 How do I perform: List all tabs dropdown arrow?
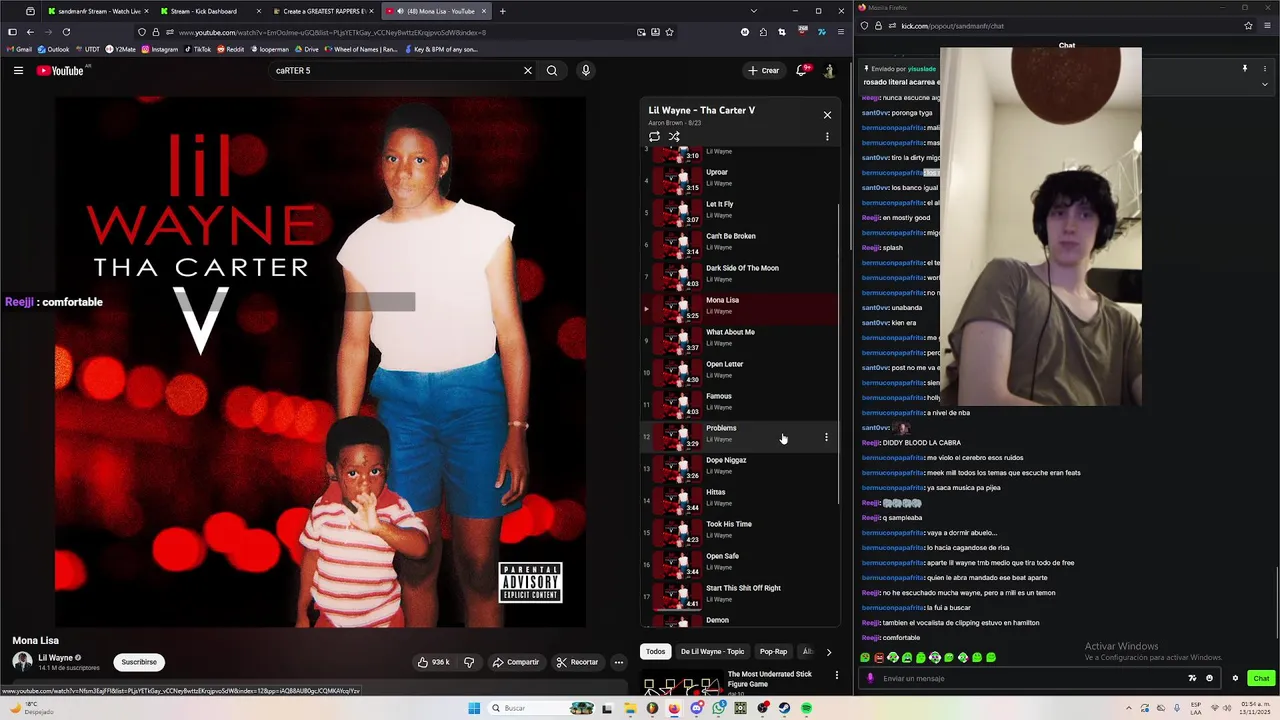coord(753,11)
